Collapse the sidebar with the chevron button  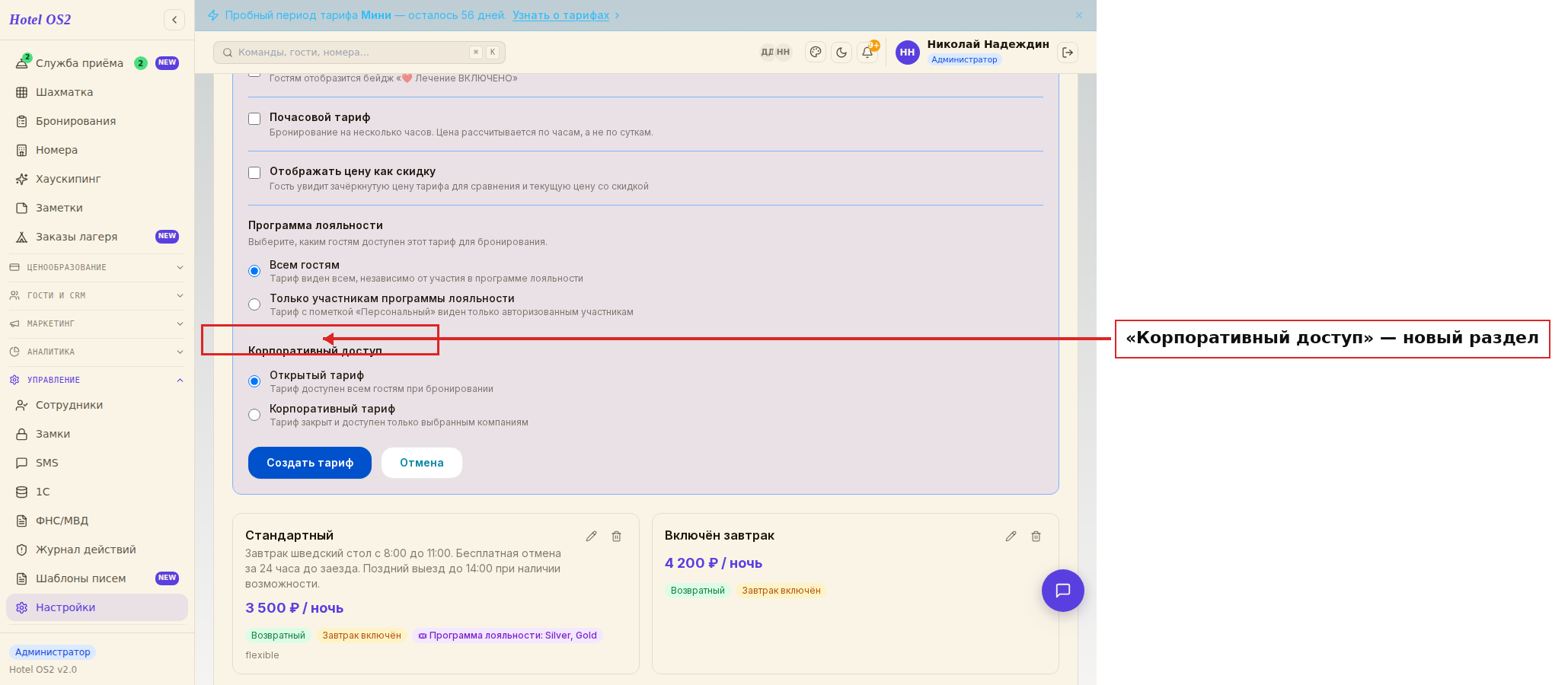coord(174,20)
